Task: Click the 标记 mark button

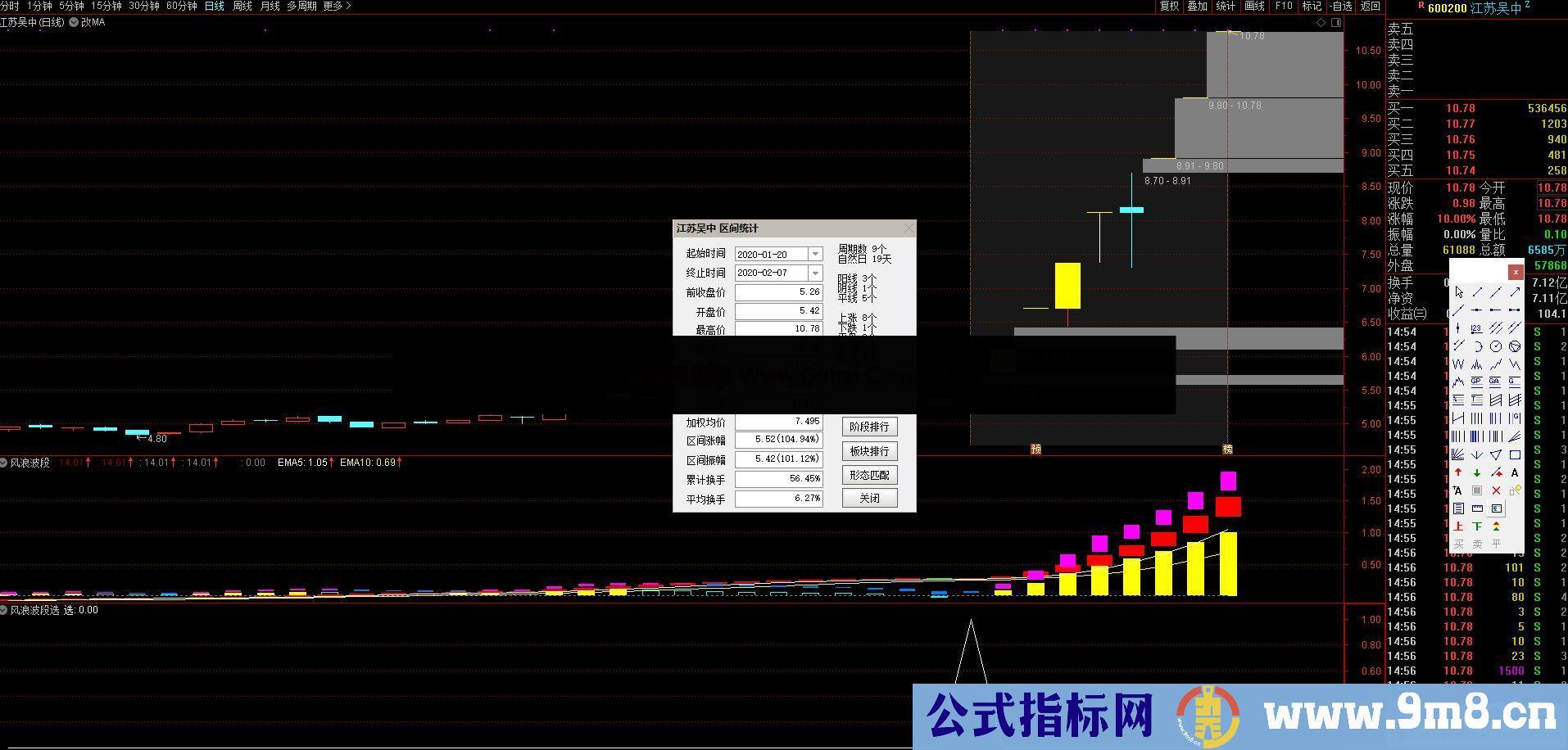Action: pyautogui.click(x=1312, y=6)
